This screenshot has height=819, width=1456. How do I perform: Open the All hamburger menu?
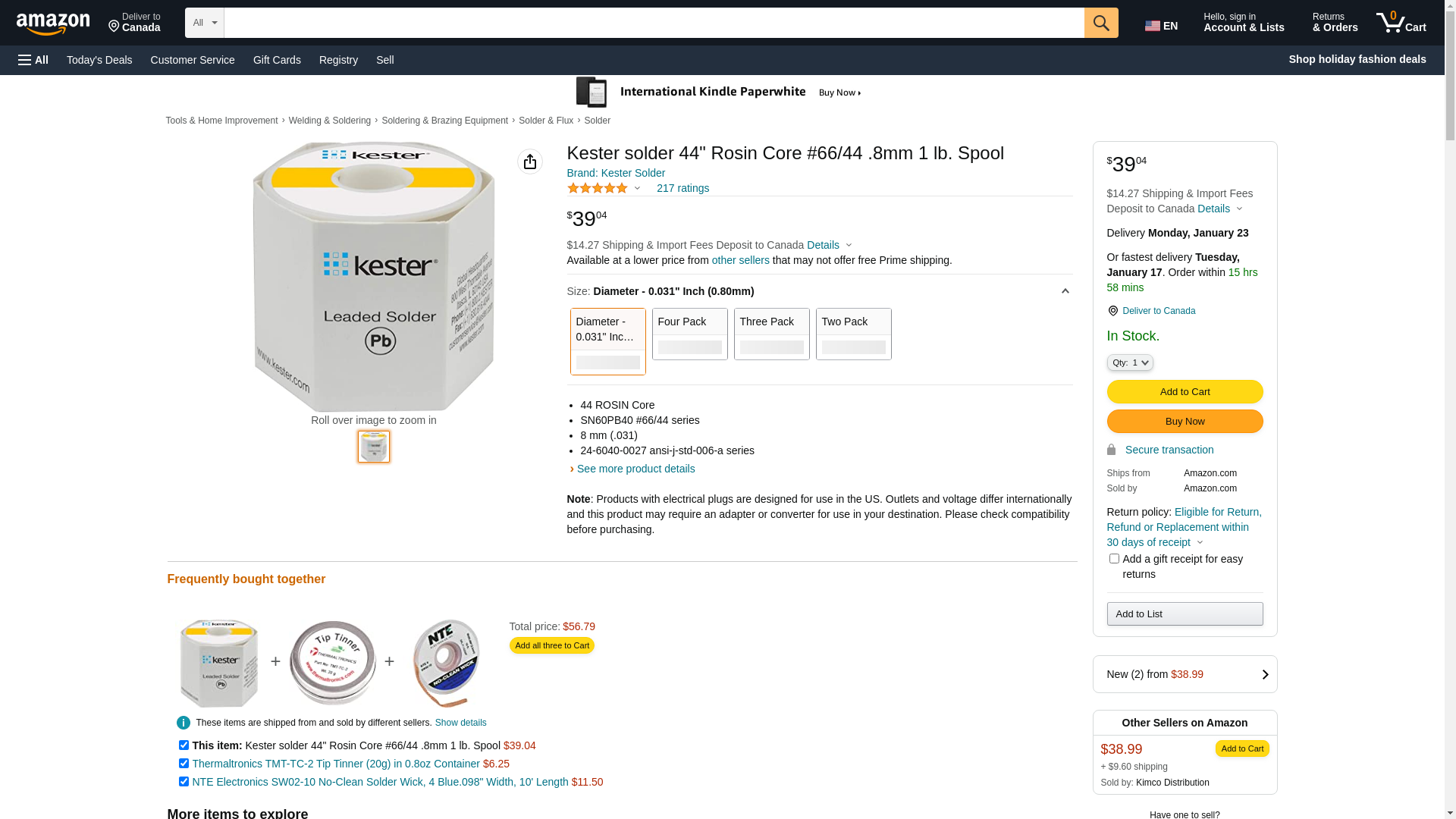coord(33,60)
